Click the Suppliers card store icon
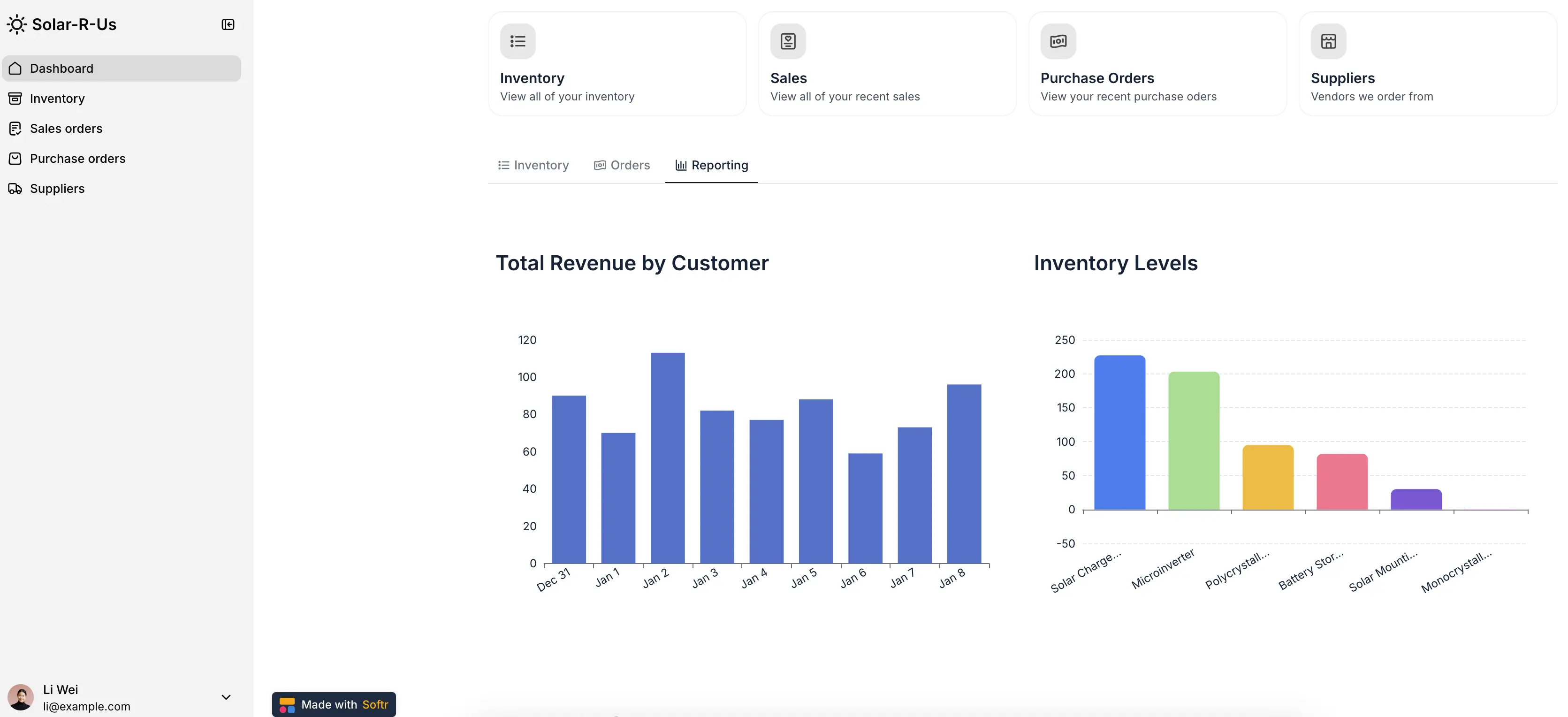 1328,41
